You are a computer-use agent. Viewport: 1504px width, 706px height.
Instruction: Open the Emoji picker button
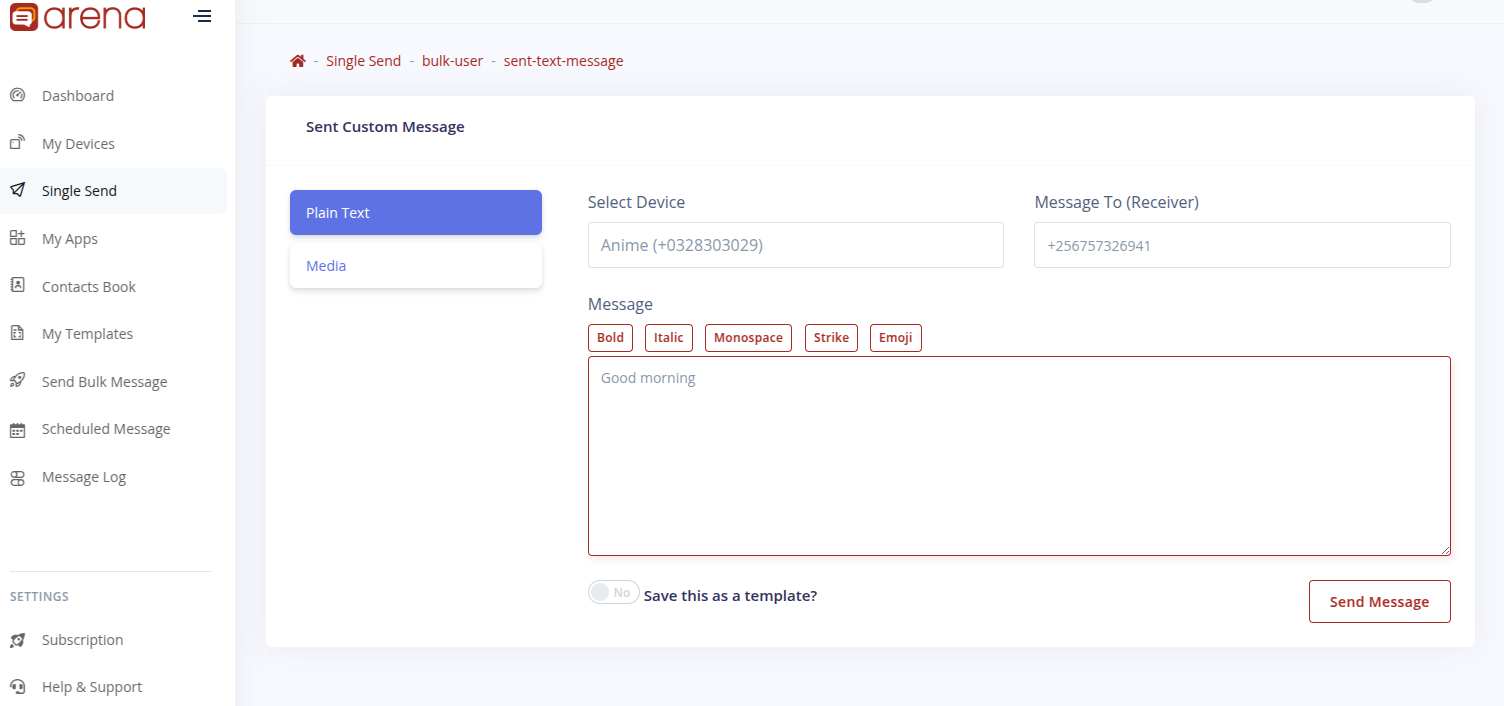coord(896,338)
